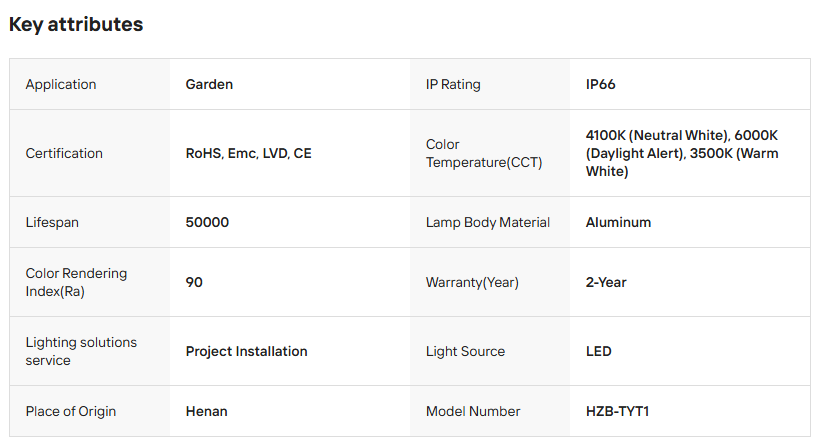Select the HZB-TYT1 model number

tap(618, 412)
